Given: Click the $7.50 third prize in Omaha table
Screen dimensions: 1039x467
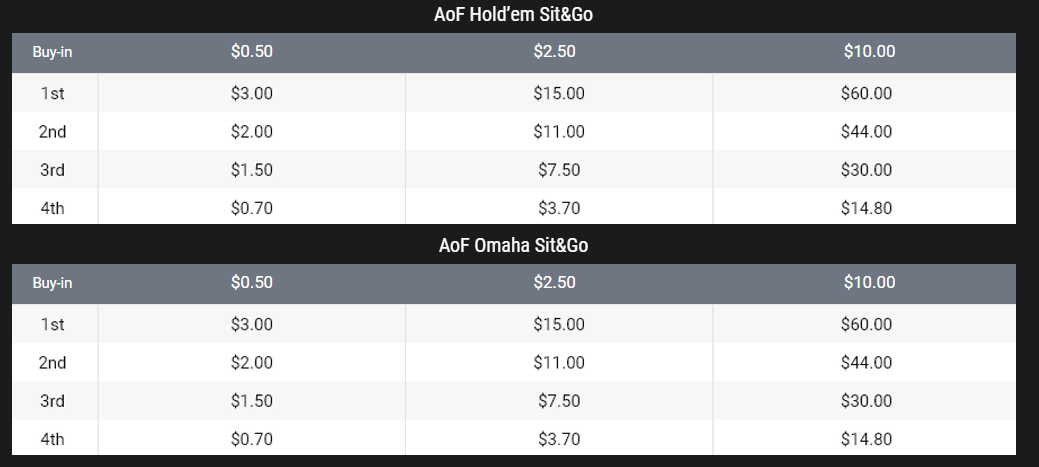Looking at the screenshot, I should click(x=559, y=401).
